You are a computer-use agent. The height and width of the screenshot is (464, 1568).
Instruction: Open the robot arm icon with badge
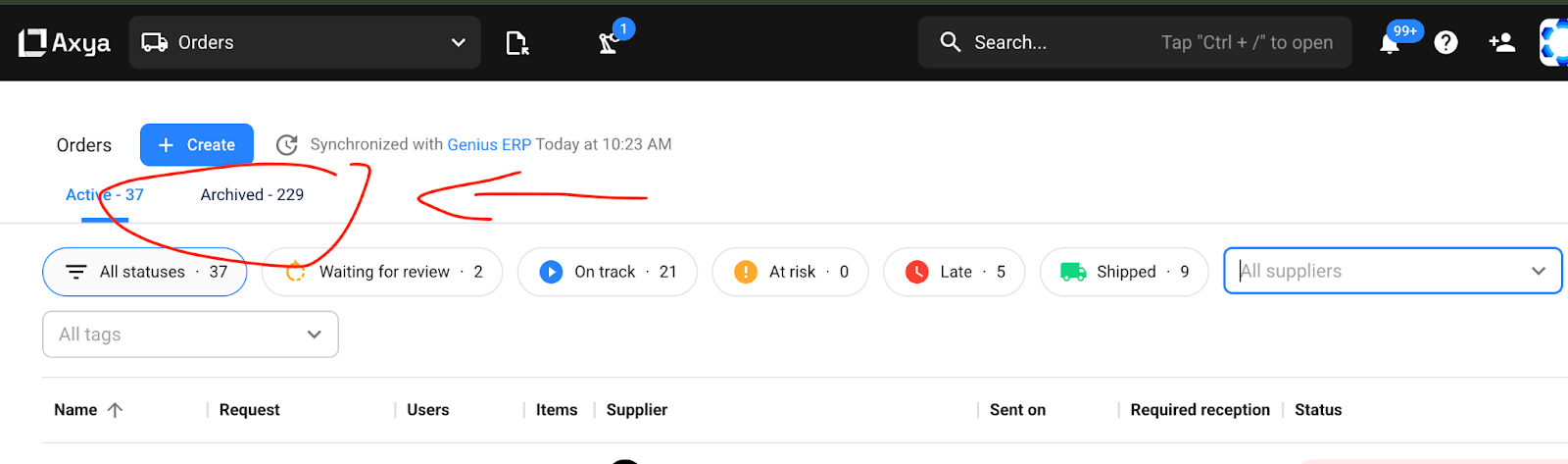pos(610,43)
